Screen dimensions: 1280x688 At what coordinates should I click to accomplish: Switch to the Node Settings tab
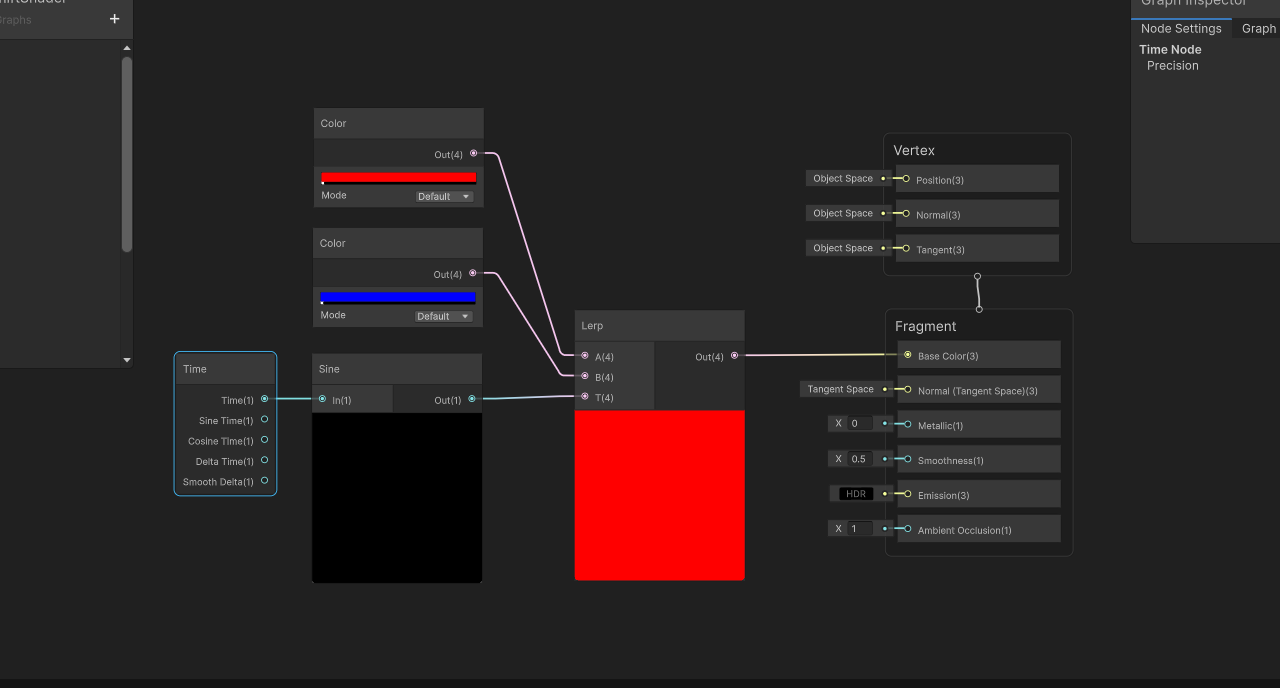[x=1181, y=29]
